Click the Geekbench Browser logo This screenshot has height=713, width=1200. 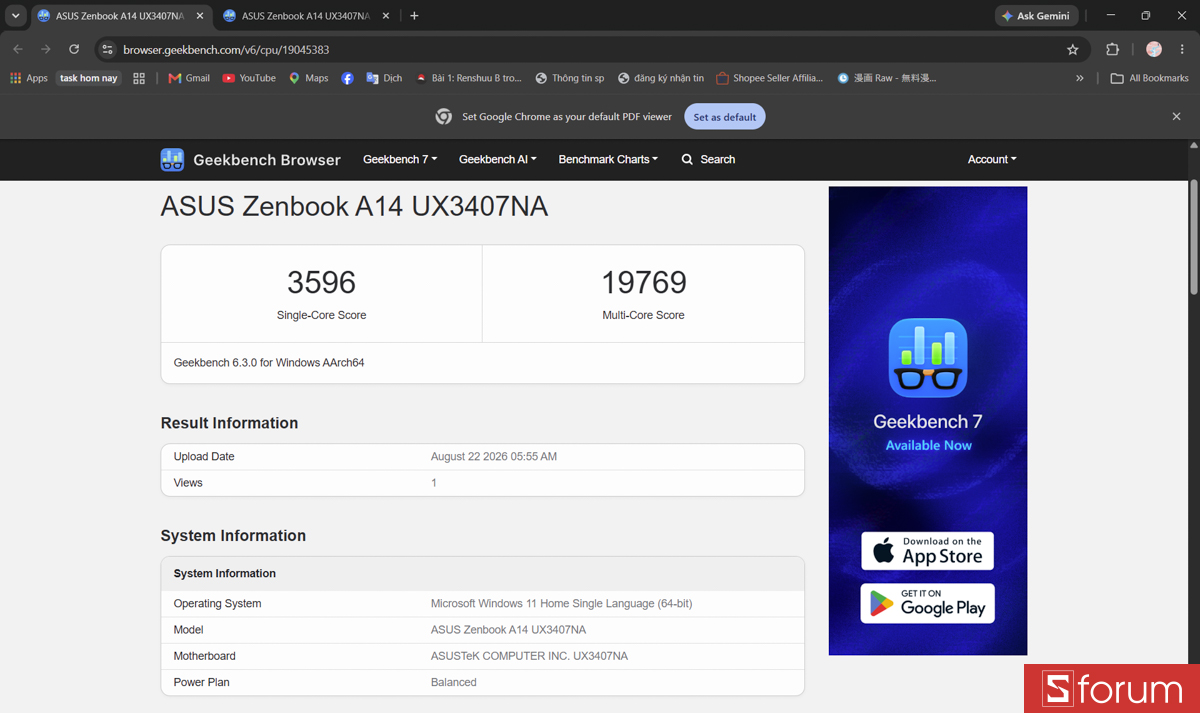(x=251, y=160)
